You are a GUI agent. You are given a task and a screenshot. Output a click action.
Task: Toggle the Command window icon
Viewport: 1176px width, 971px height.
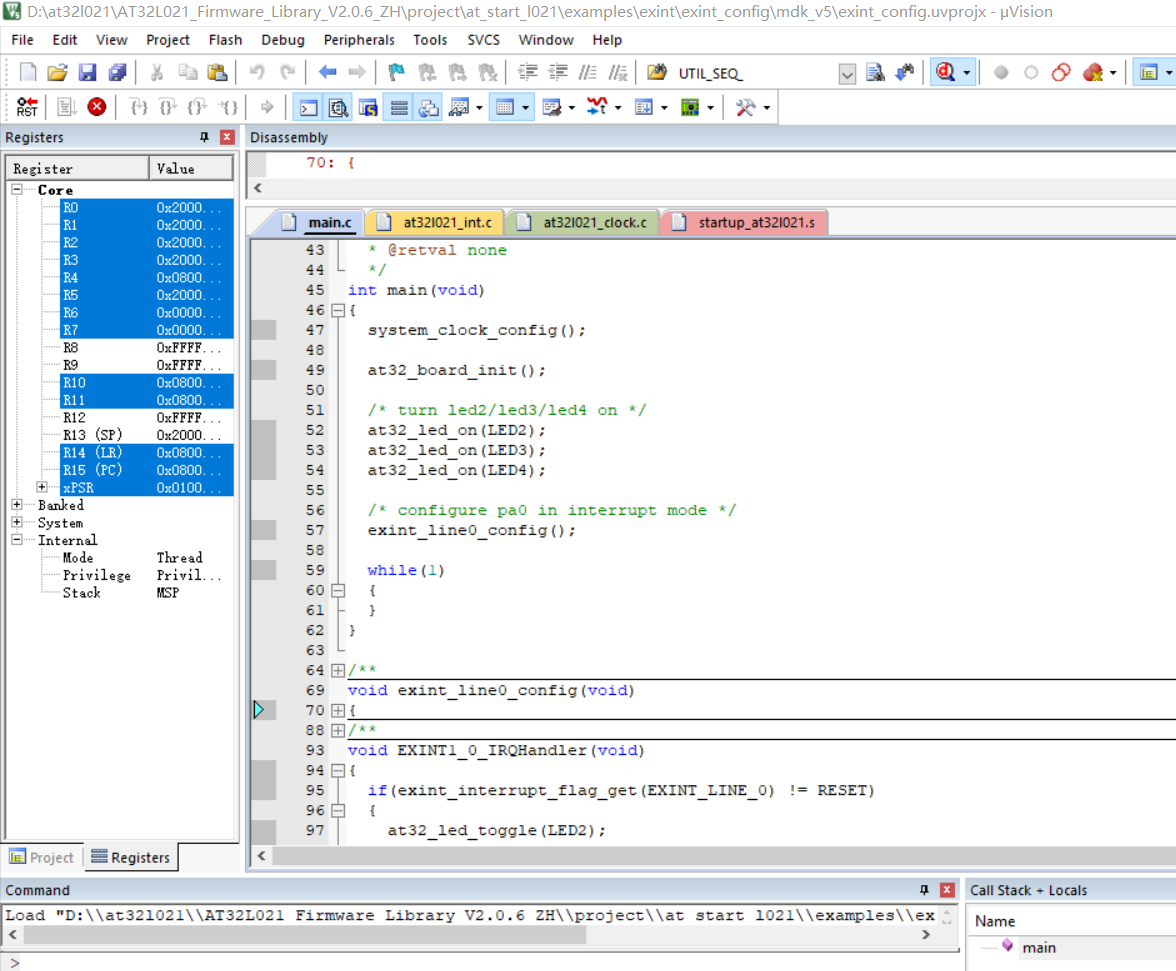(x=308, y=108)
